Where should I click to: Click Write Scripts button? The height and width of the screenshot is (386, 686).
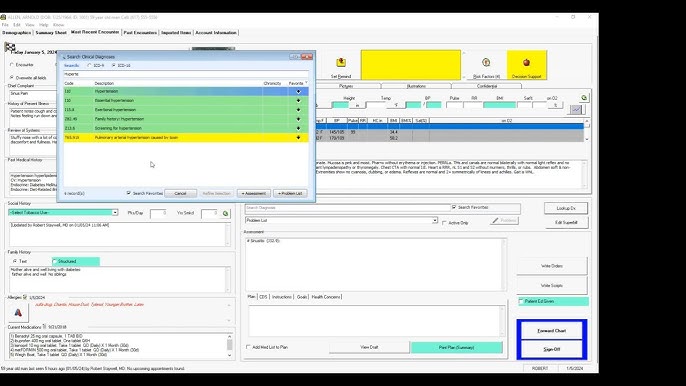(552, 285)
